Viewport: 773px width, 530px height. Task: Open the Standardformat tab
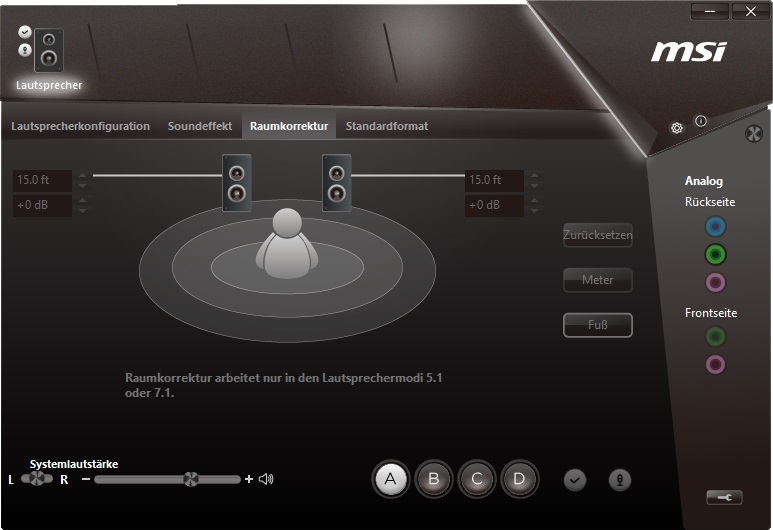(387, 126)
